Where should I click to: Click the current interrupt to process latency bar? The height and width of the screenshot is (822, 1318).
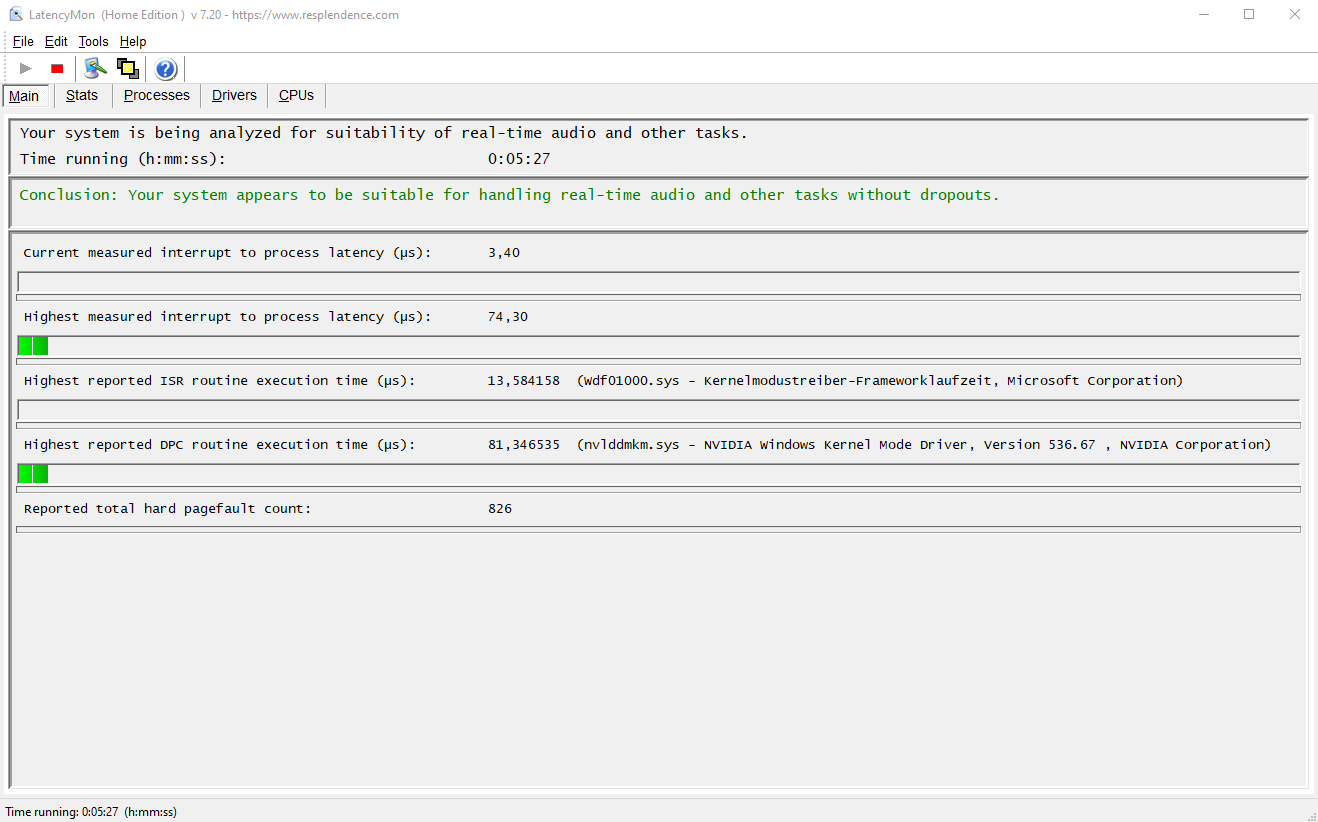[659, 282]
